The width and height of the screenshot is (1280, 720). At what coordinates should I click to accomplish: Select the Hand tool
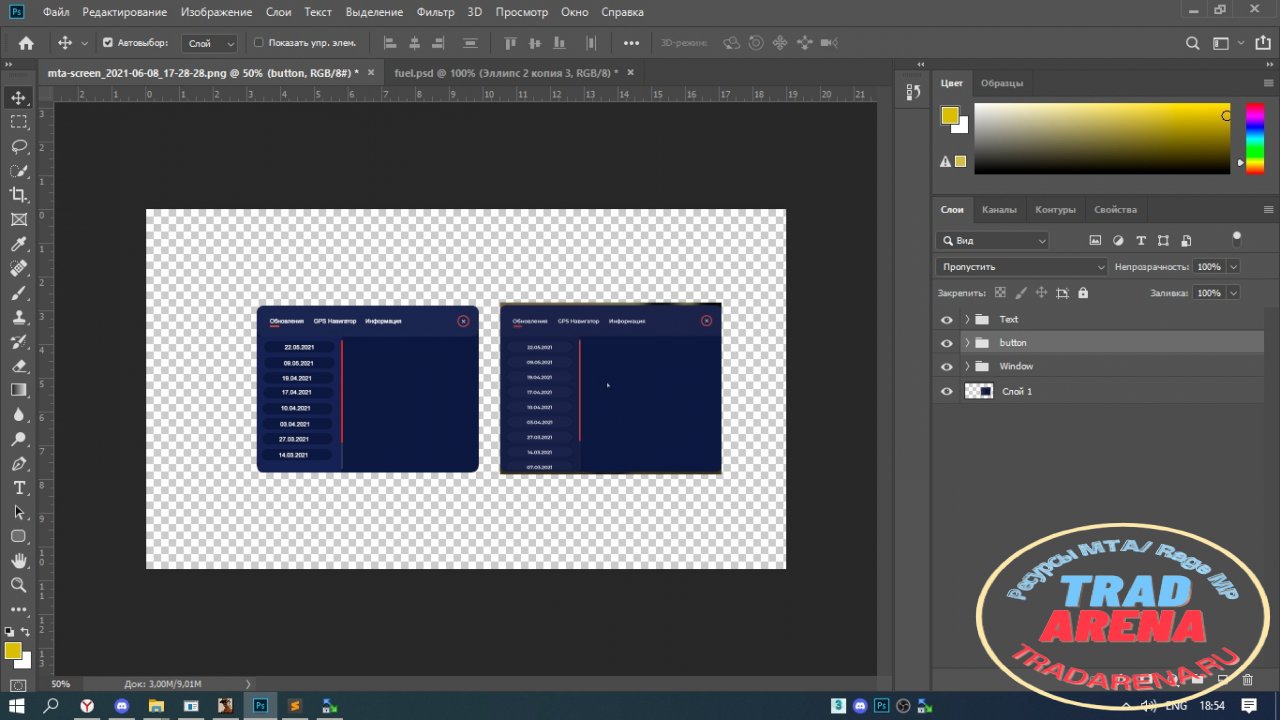(x=19, y=561)
